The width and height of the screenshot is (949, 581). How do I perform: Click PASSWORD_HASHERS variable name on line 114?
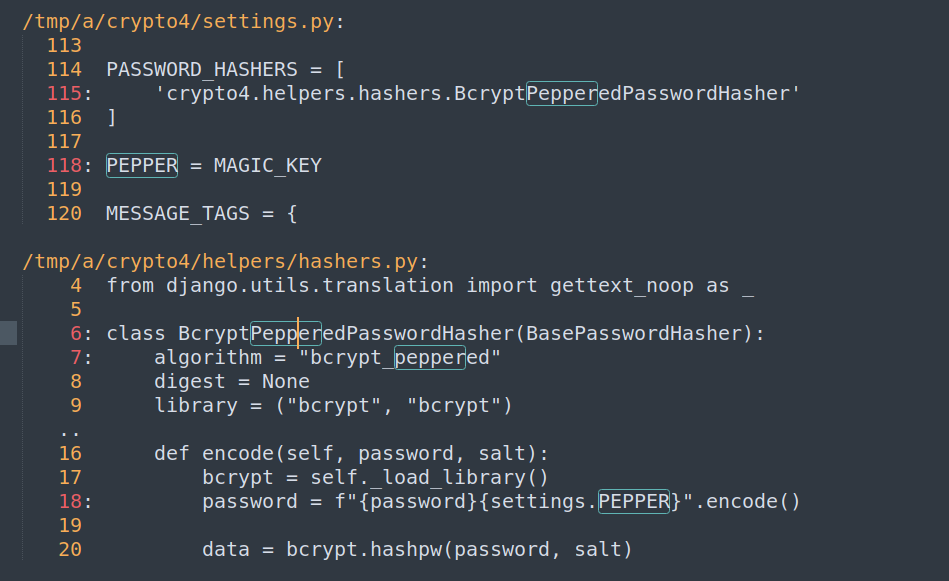(201, 69)
